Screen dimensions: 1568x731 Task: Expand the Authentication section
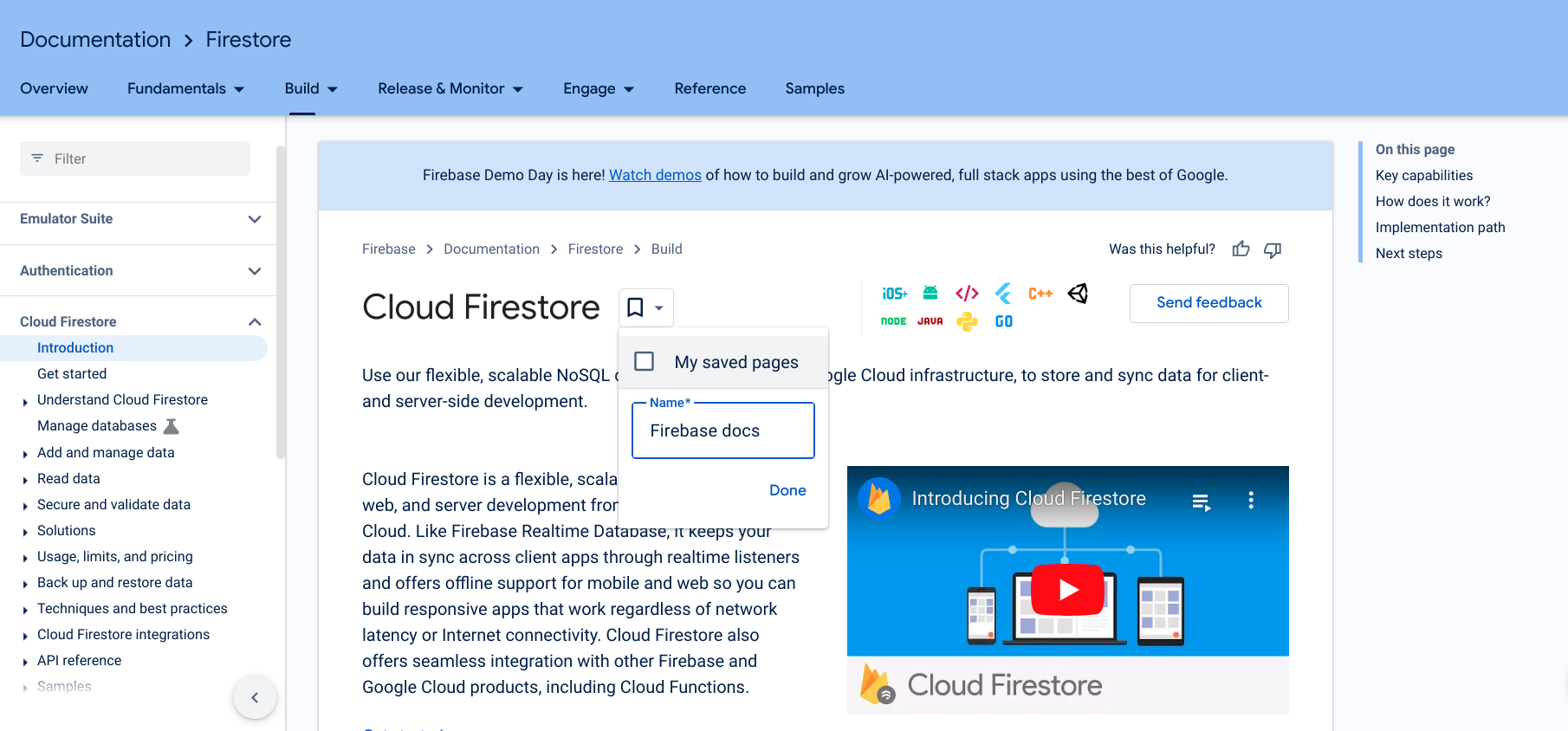click(255, 271)
